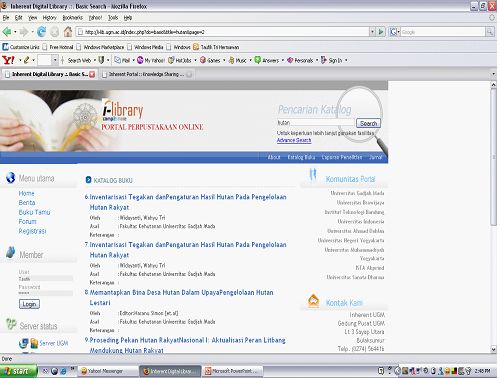Click the Kontak Kami house icon
Image resolution: width=500 pixels, height=378 pixels.
[313, 301]
